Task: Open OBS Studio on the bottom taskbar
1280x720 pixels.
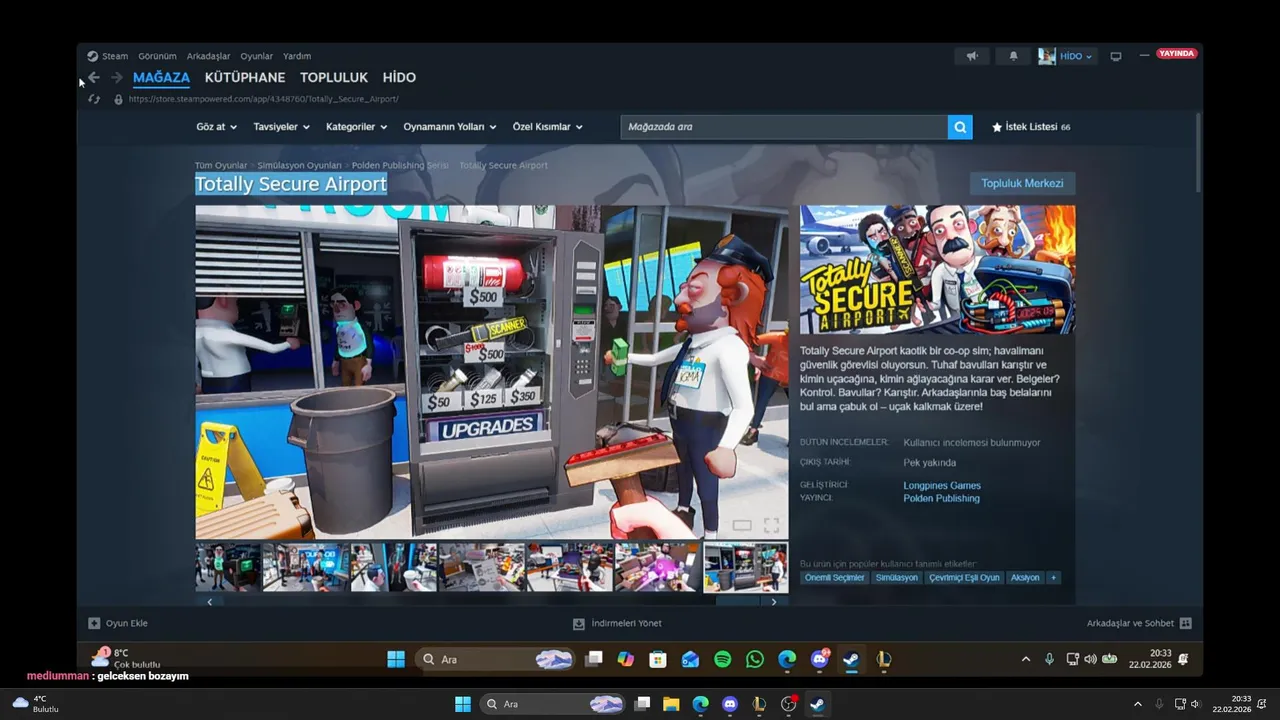Action: click(x=788, y=704)
